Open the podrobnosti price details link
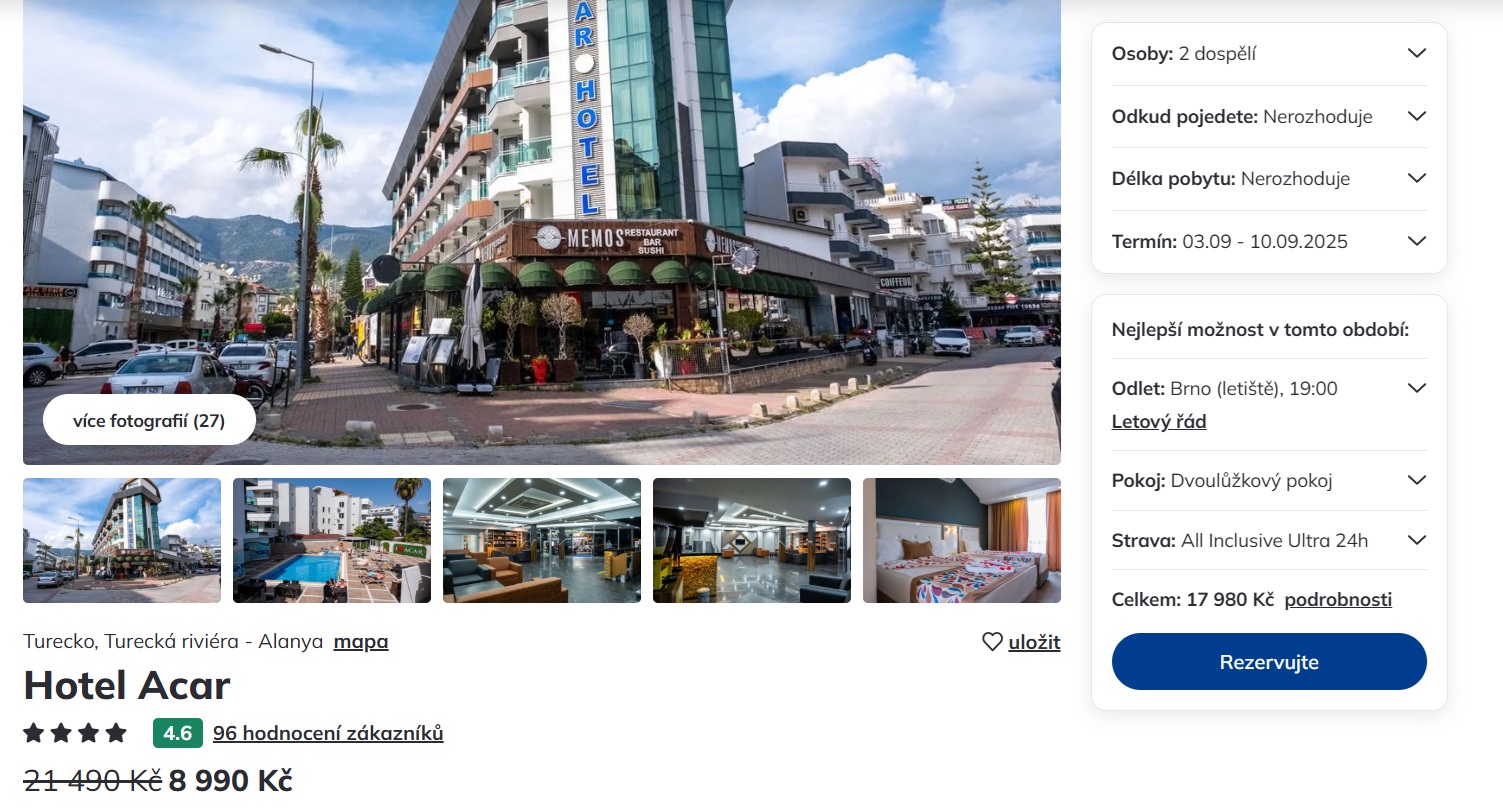Viewport: 1503px width, 811px height. coord(1338,600)
